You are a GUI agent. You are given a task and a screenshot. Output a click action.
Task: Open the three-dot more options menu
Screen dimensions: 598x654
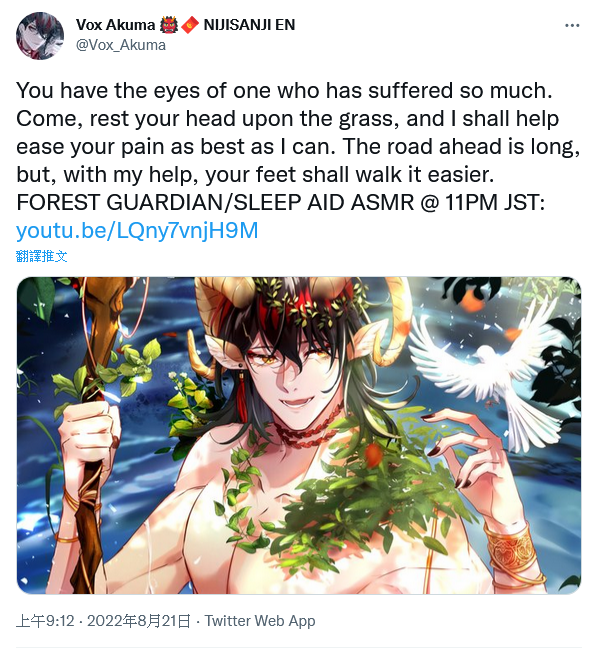tap(572, 25)
